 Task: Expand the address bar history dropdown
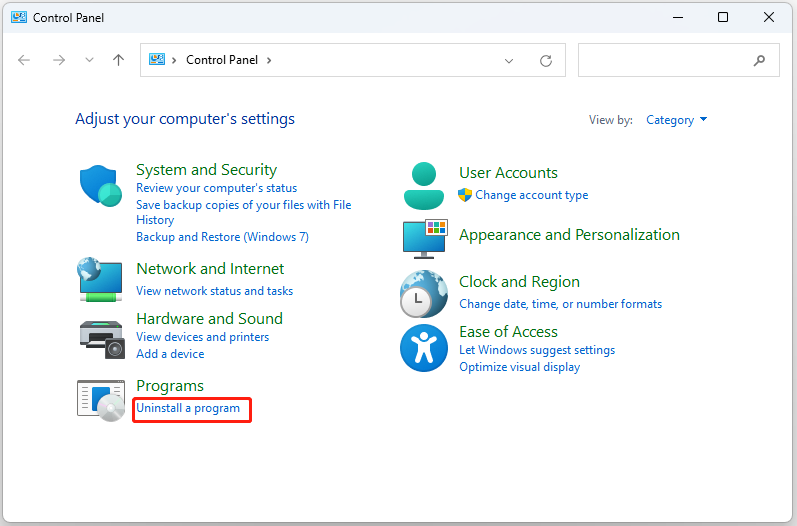[x=509, y=61]
